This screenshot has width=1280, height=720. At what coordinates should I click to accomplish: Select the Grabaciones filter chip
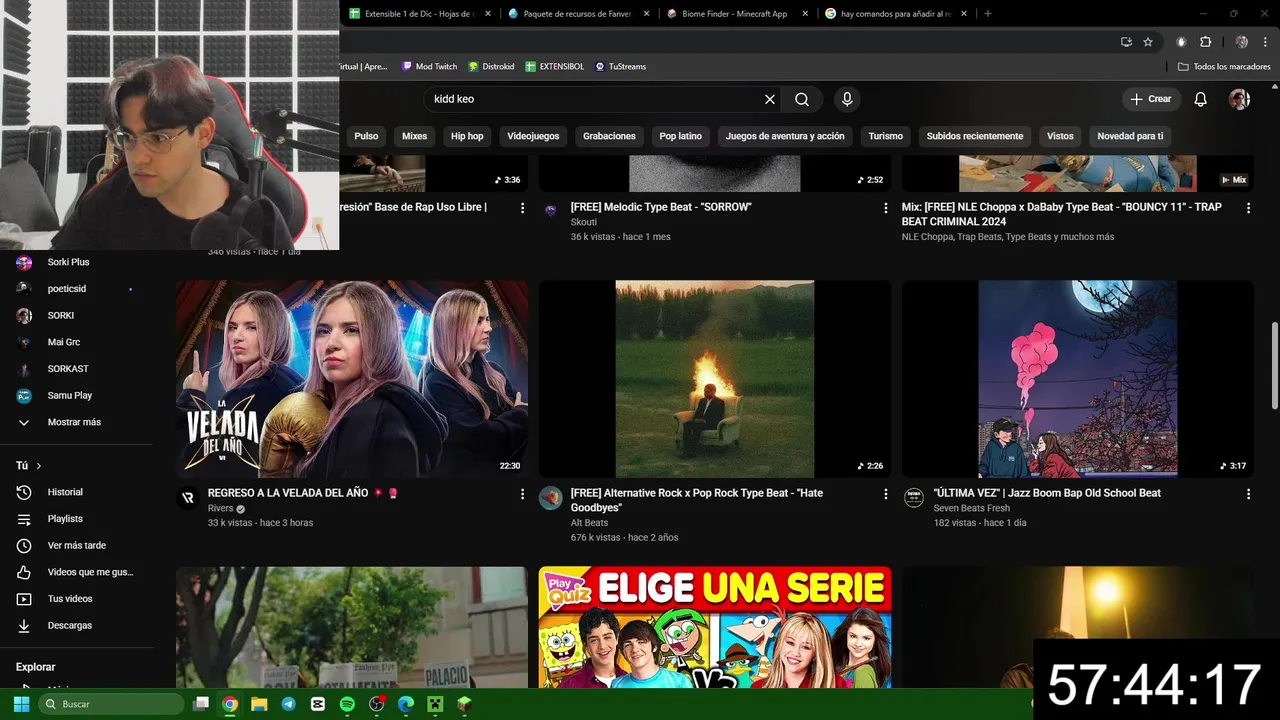tap(609, 136)
